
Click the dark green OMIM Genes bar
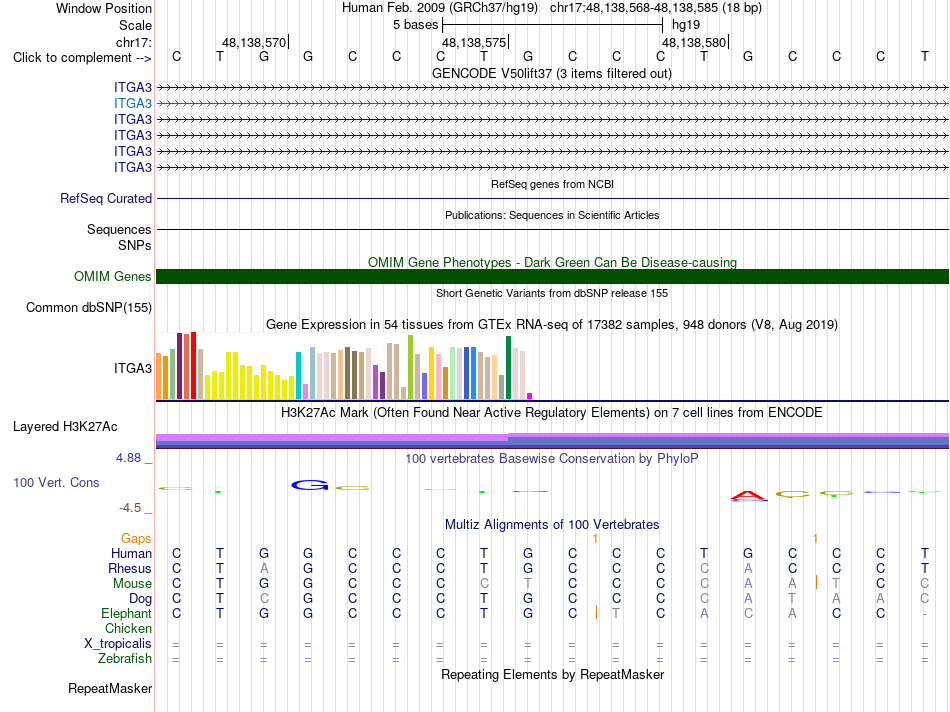(x=552, y=276)
